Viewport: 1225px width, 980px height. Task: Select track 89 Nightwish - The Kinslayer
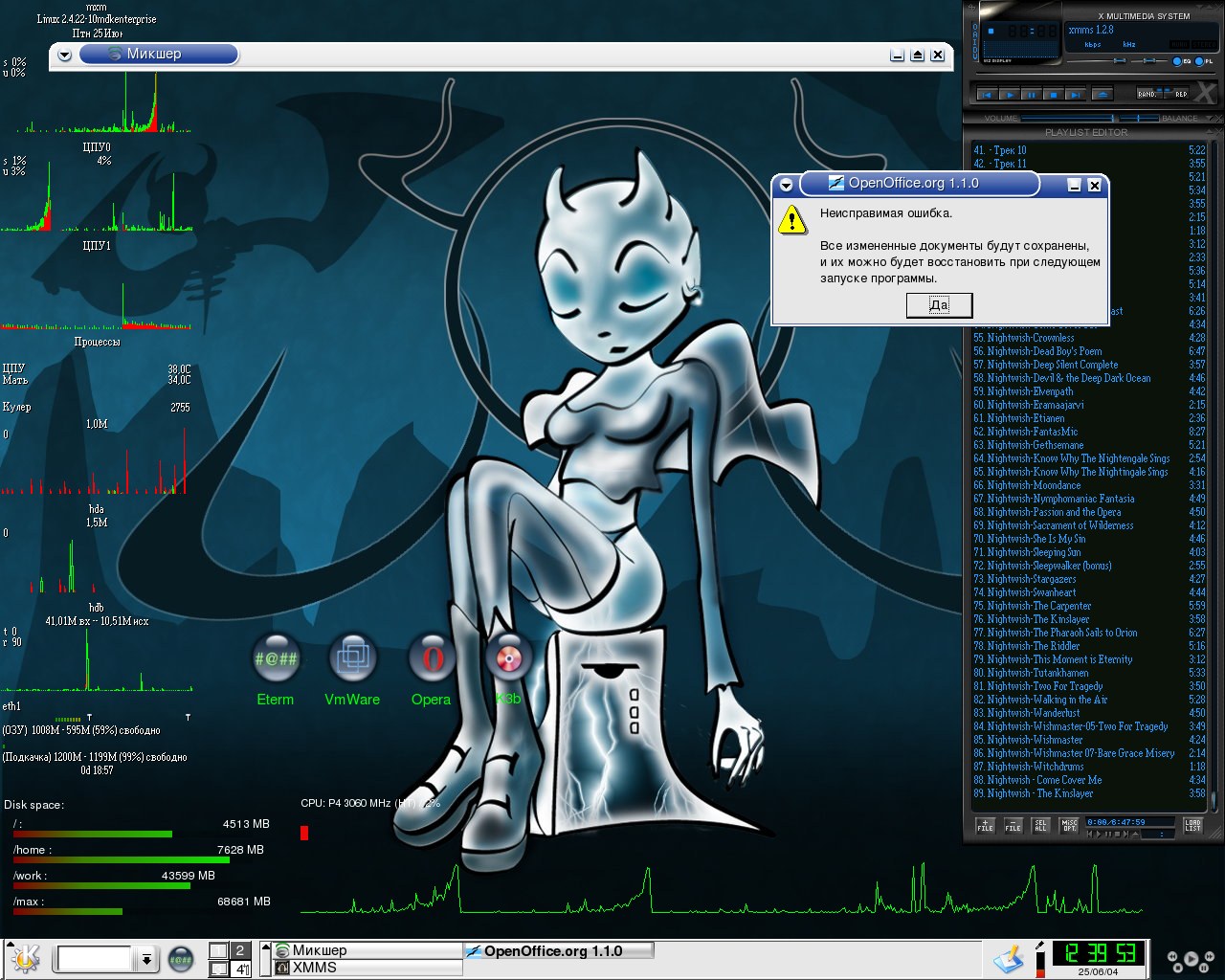1089,793
